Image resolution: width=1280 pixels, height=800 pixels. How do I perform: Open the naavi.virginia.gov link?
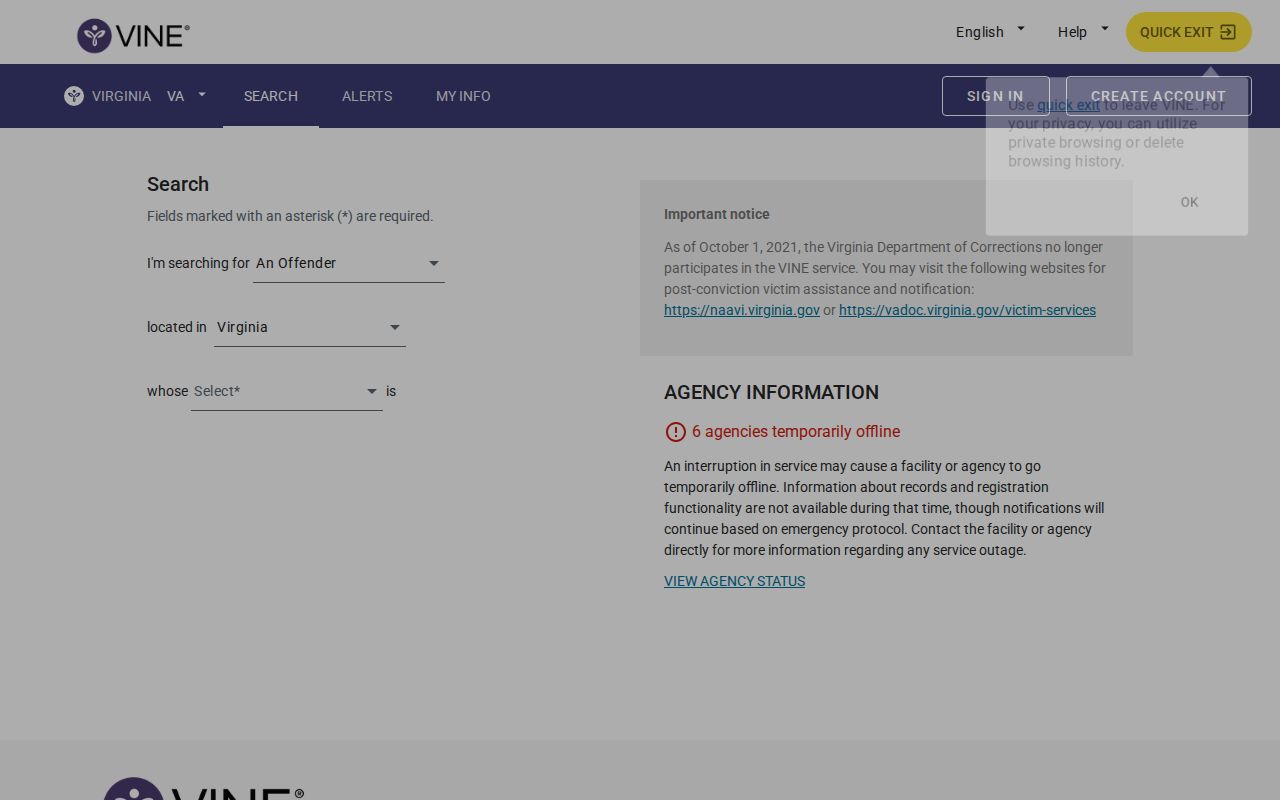(x=742, y=310)
